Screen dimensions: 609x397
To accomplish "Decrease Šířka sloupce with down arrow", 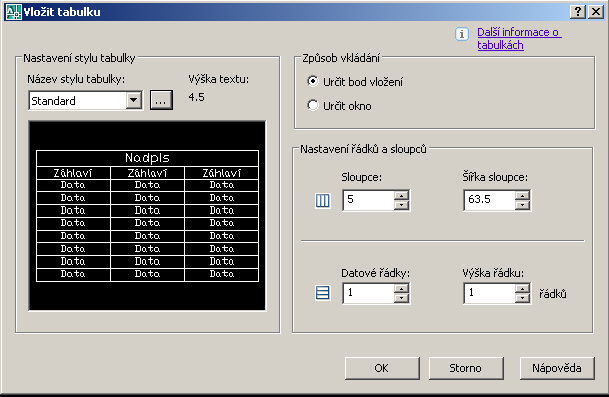I will [x=522, y=205].
